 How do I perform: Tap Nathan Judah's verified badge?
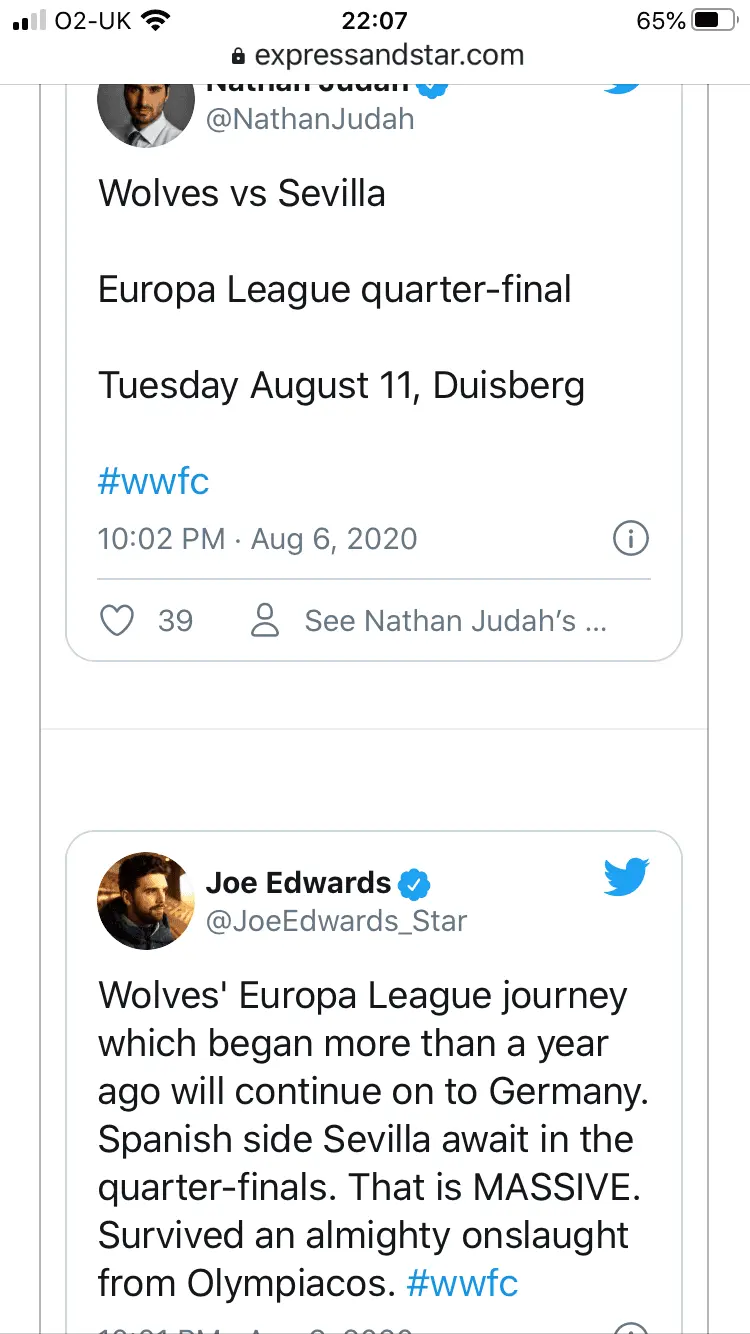(432, 86)
